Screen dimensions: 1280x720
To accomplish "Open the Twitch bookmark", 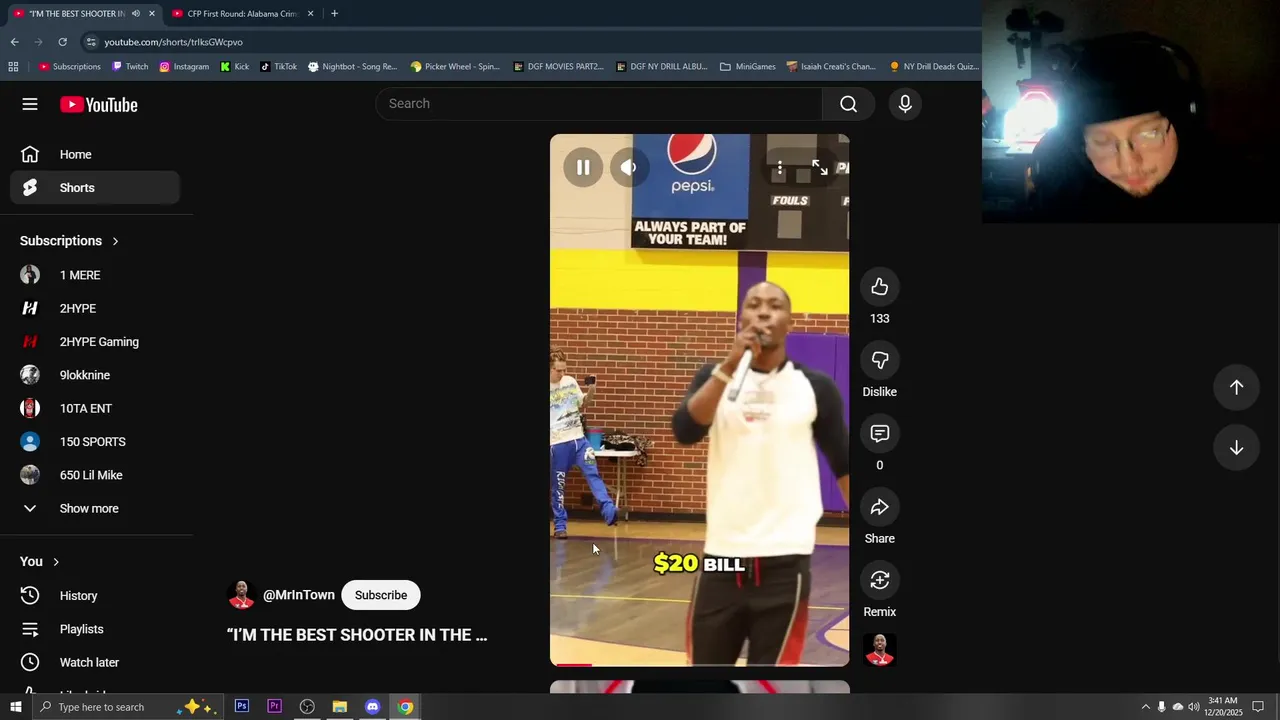I will (x=130, y=67).
